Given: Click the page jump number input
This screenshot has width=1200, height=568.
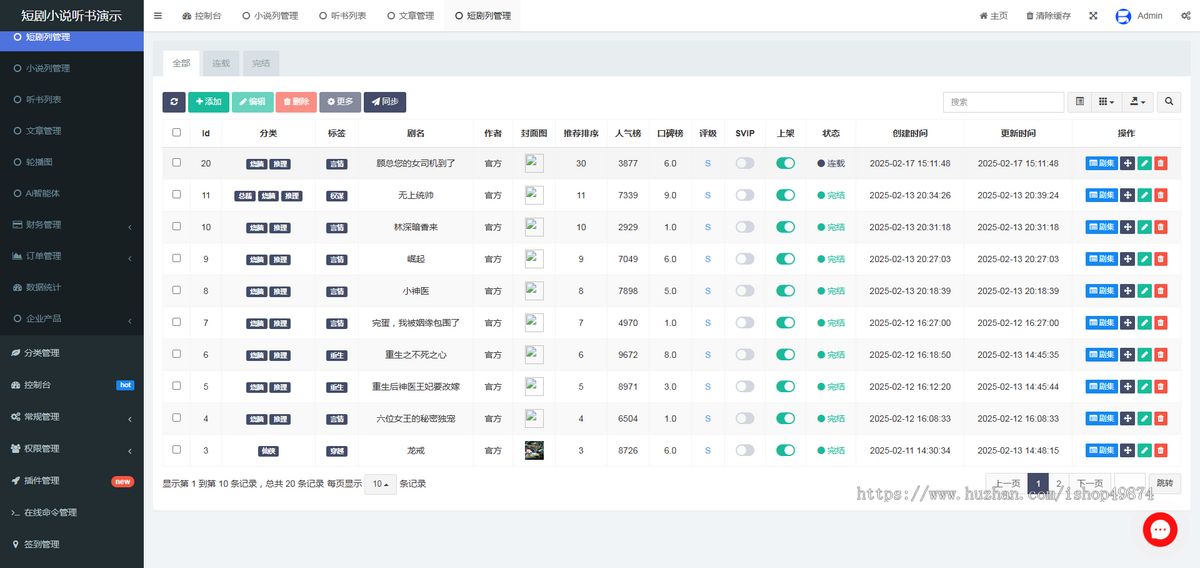Looking at the screenshot, I should [1129, 484].
